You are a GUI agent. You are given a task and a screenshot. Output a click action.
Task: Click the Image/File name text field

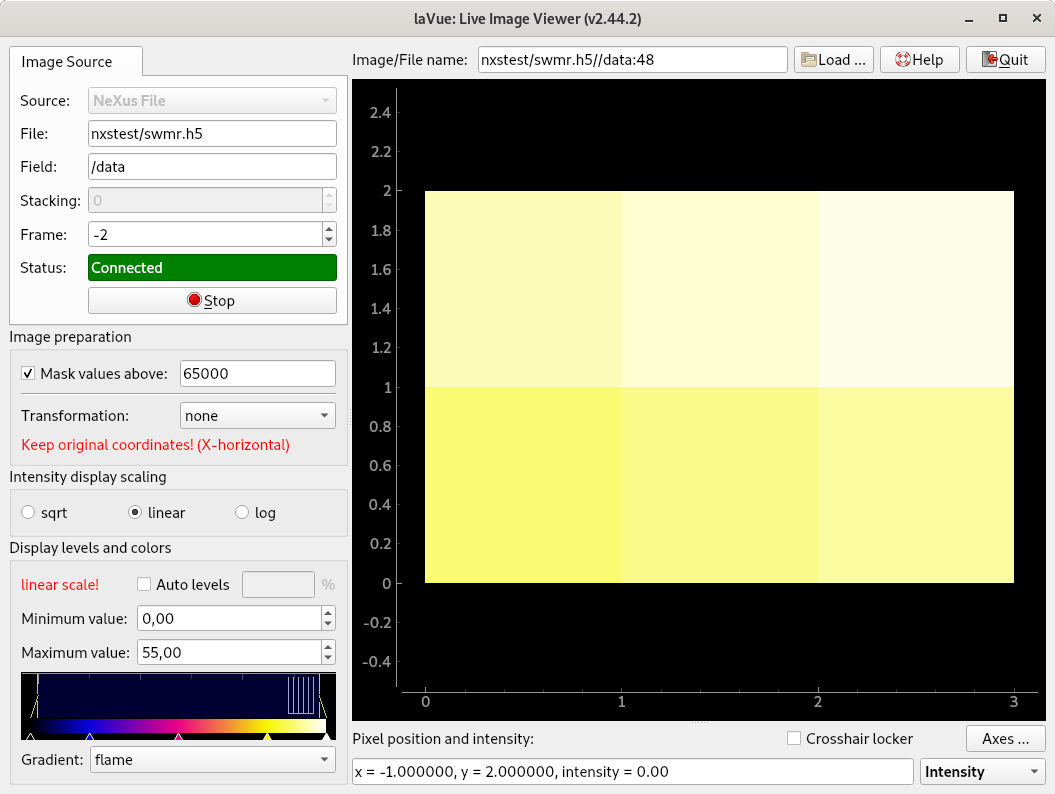coord(632,60)
